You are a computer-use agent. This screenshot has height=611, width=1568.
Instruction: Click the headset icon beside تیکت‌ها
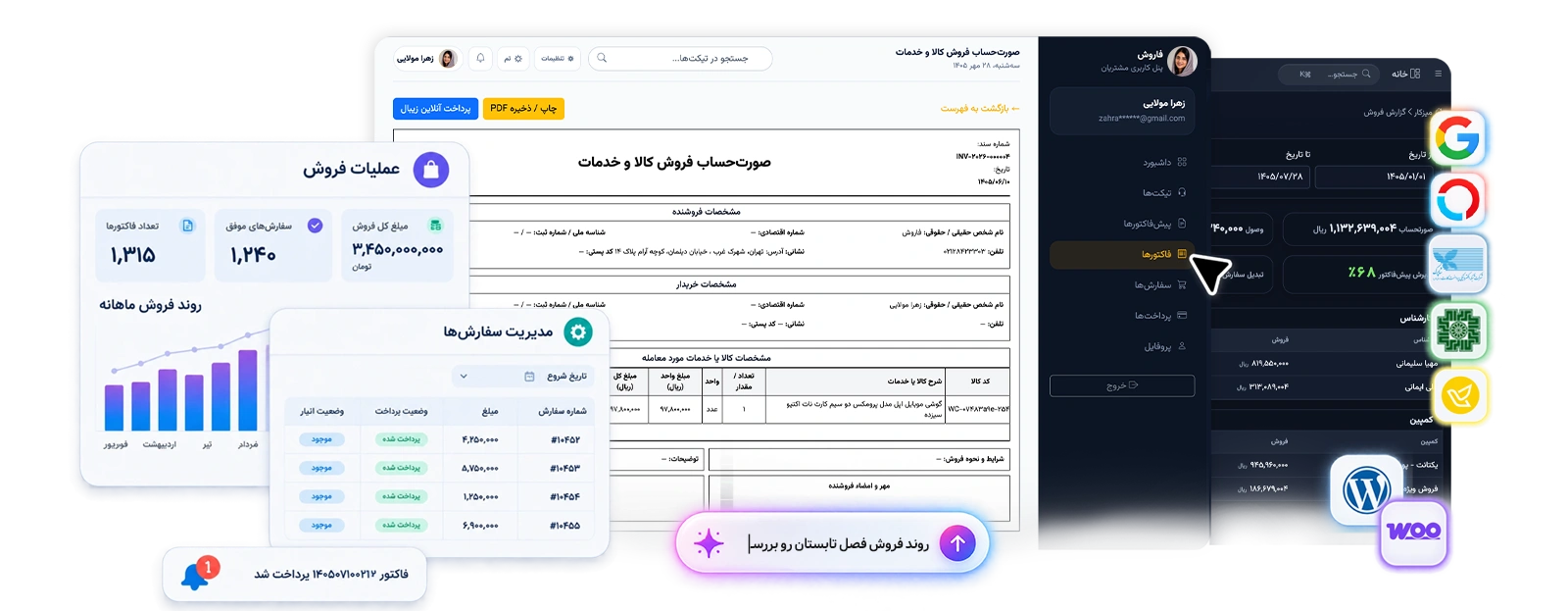(1182, 192)
